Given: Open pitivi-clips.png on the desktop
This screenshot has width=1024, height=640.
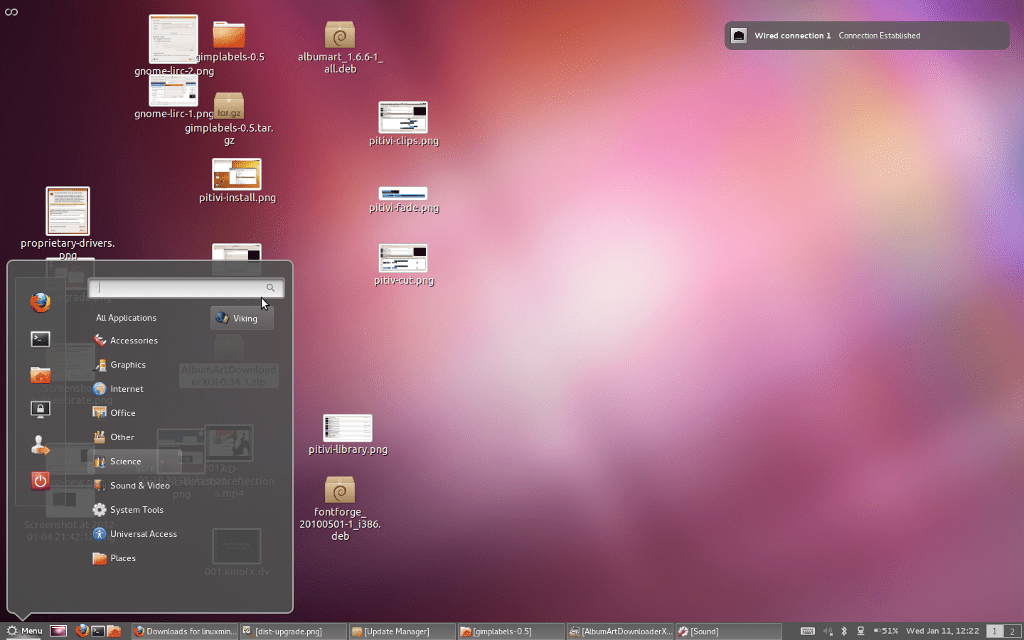Looking at the screenshot, I should (x=404, y=118).
